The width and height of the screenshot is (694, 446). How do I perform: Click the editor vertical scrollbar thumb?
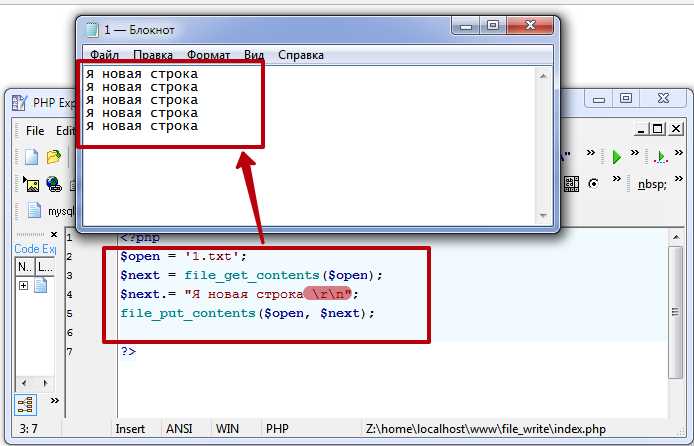675,312
